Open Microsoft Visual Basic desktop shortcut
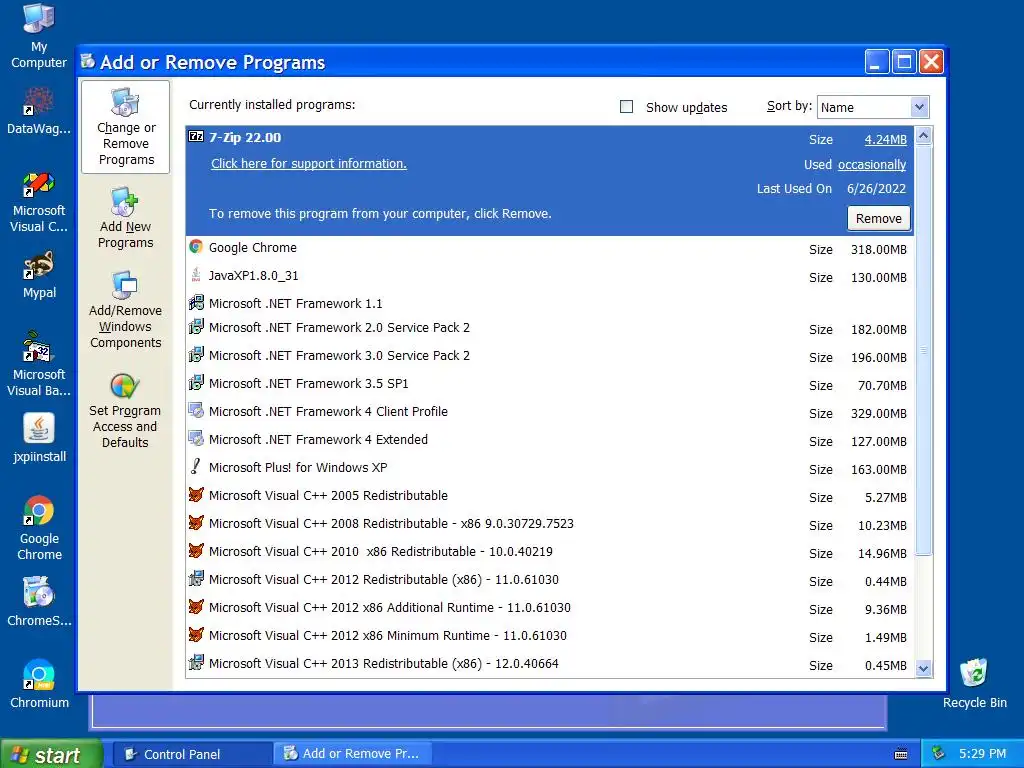Viewport: 1024px width, 768px height. pos(39,364)
